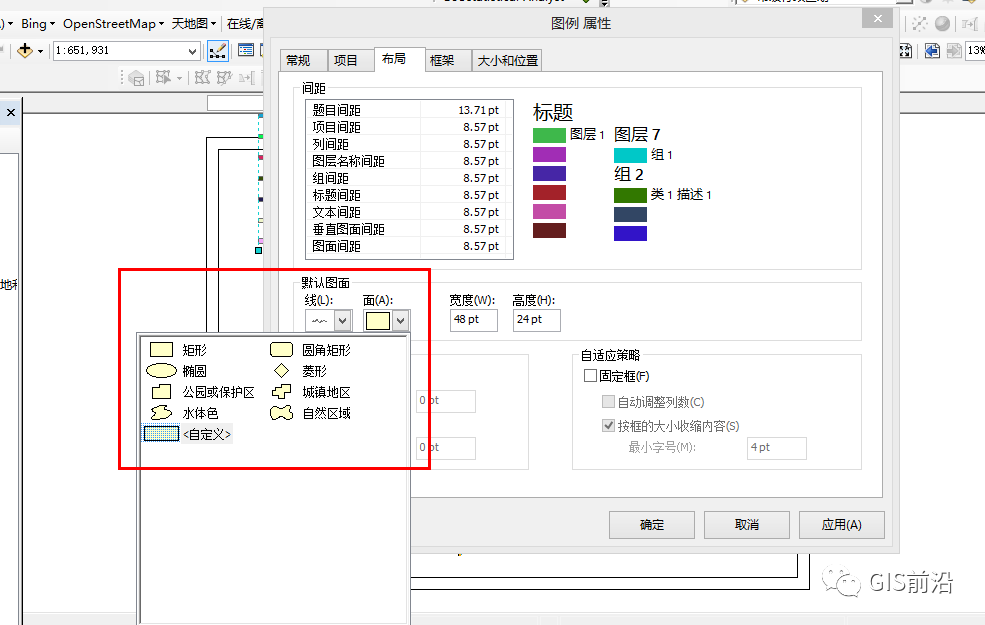Select the 项目间距 row
The height and width of the screenshot is (625, 985).
pyautogui.click(x=409, y=127)
